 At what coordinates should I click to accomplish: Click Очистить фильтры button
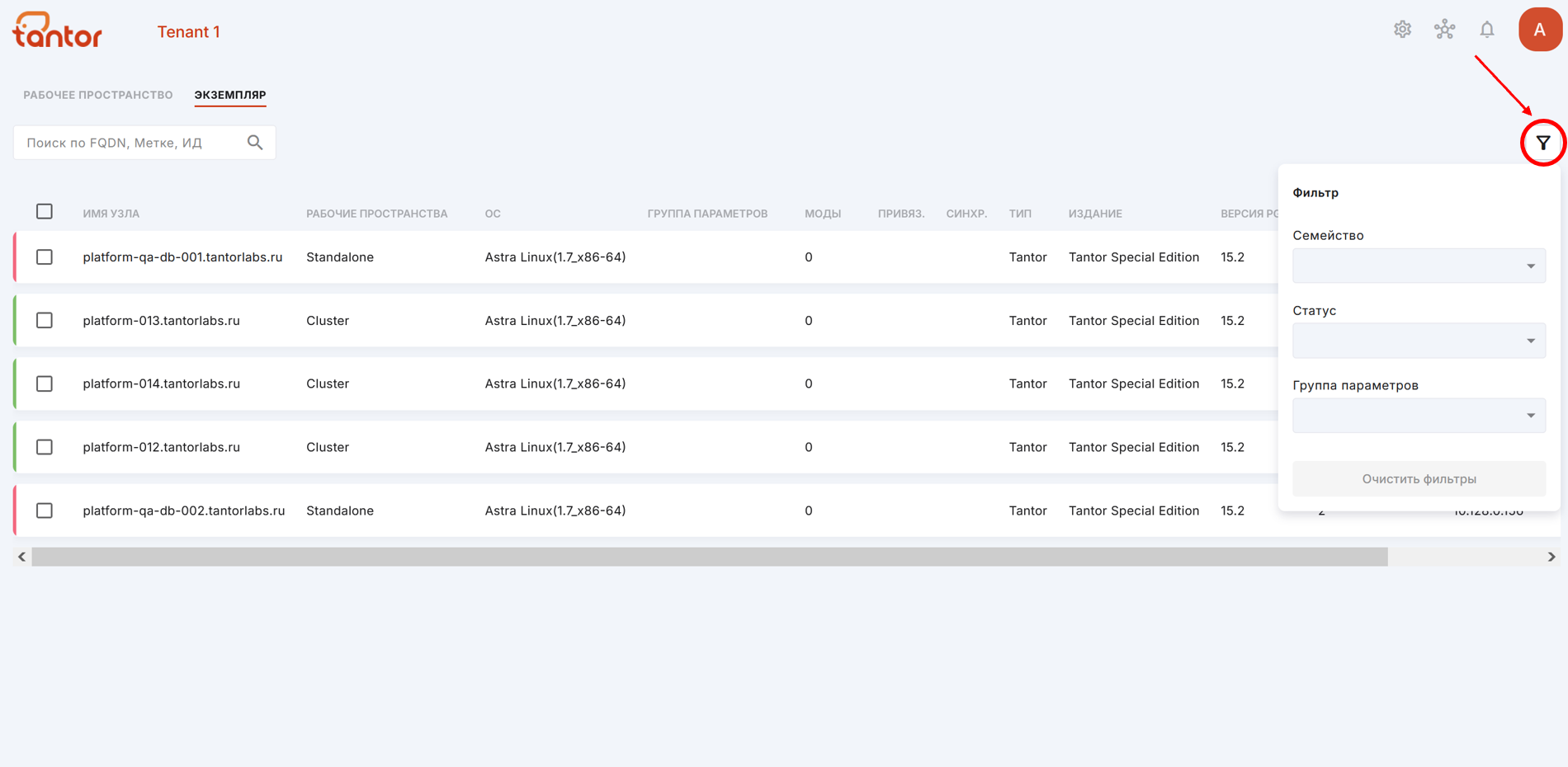point(1419,479)
